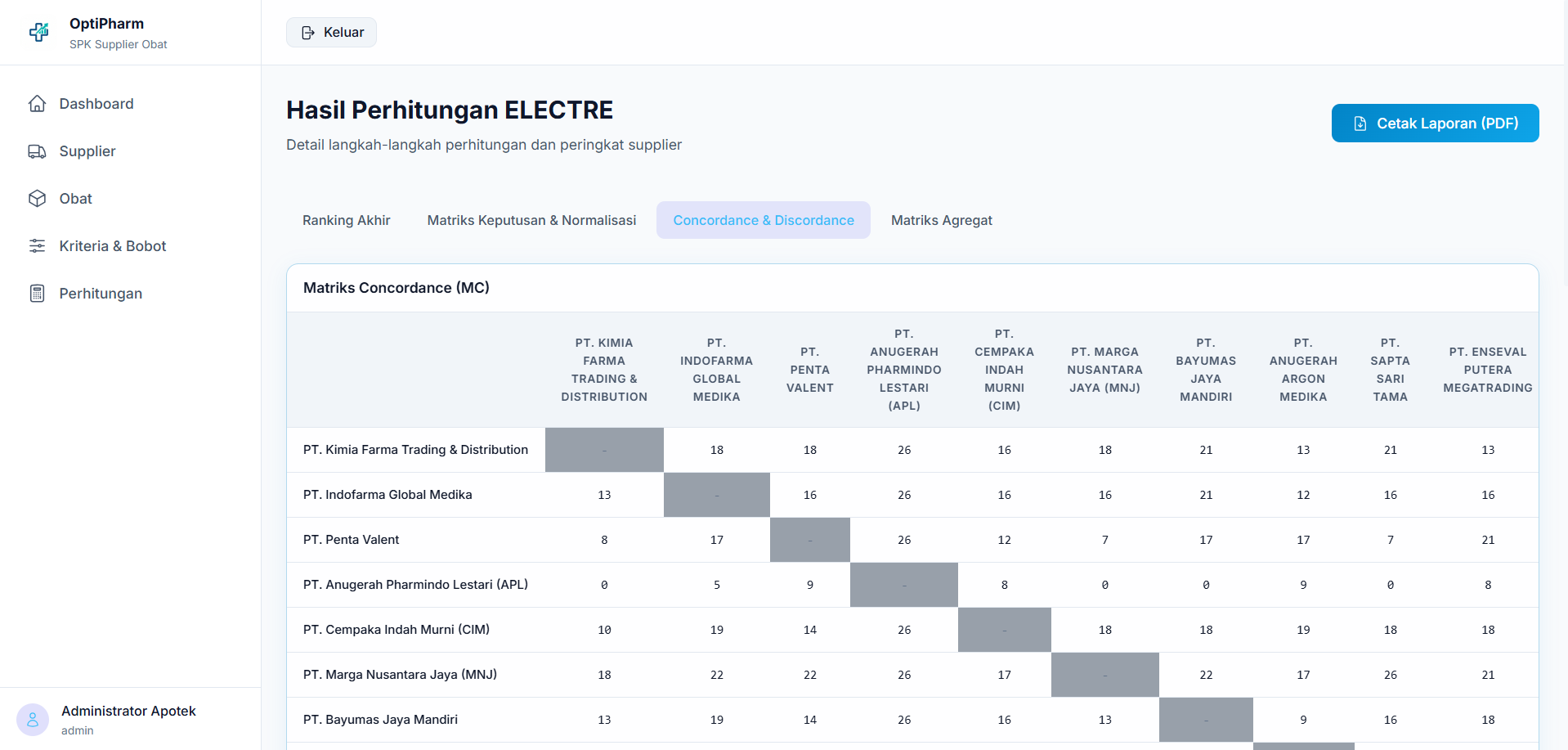Image resolution: width=1568 pixels, height=750 pixels.
Task: Select row label PT. Bayumas Jaya Mandiri
Action: pyautogui.click(x=380, y=720)
